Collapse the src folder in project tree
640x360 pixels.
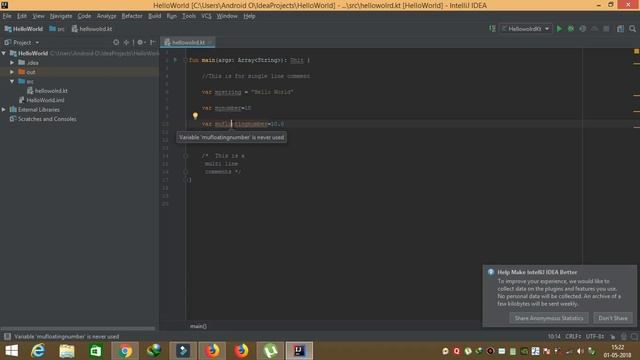pos(12,81)
